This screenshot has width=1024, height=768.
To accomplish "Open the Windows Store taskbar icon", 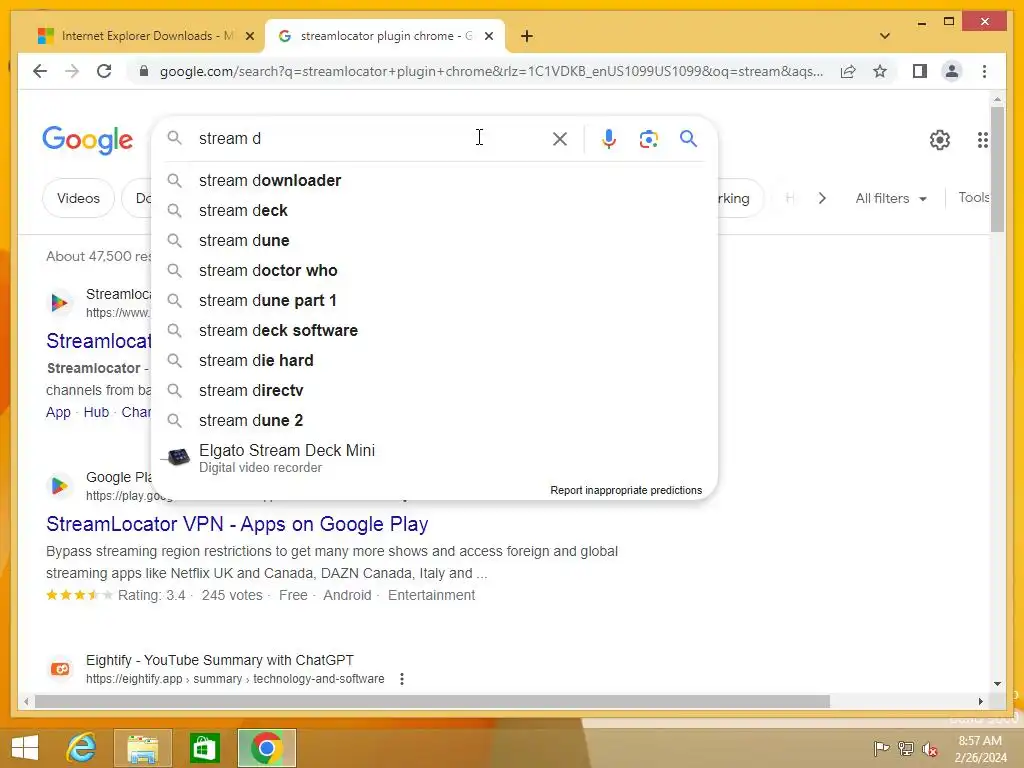I will point(204,748).
